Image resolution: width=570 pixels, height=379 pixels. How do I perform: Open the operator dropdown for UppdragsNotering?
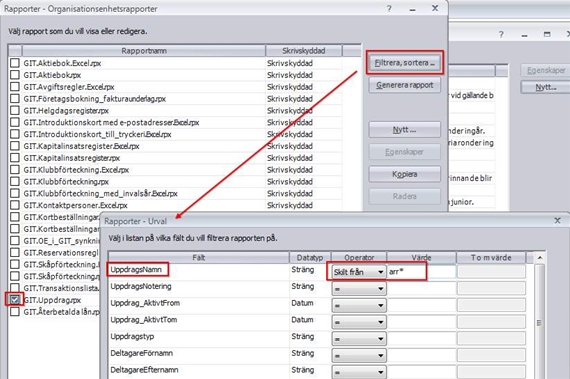click(358, 289)
